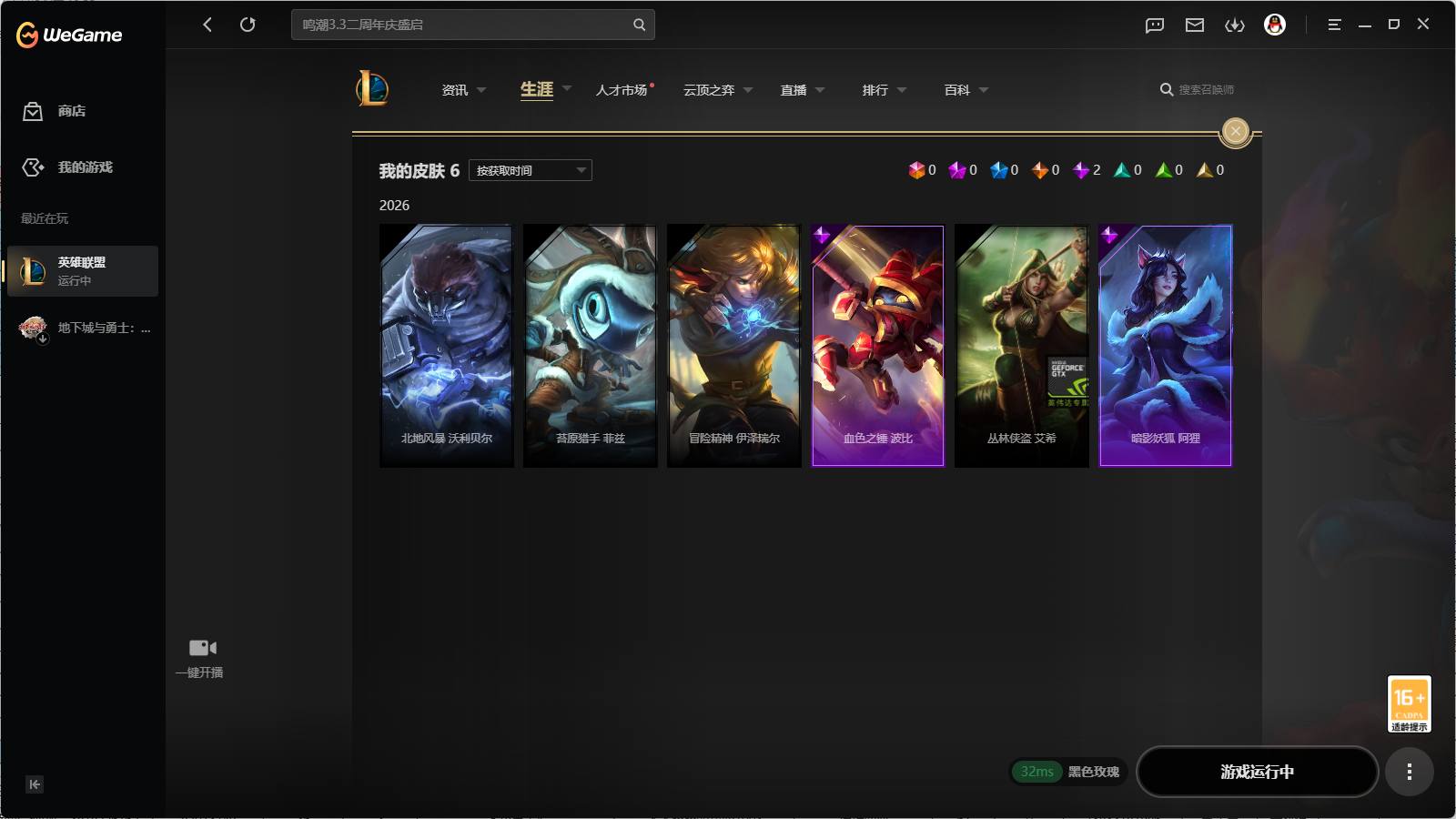Open the 排行 tab
Image resolution: width=1456 pixels, height=819 pixels.
coord(875,90)
